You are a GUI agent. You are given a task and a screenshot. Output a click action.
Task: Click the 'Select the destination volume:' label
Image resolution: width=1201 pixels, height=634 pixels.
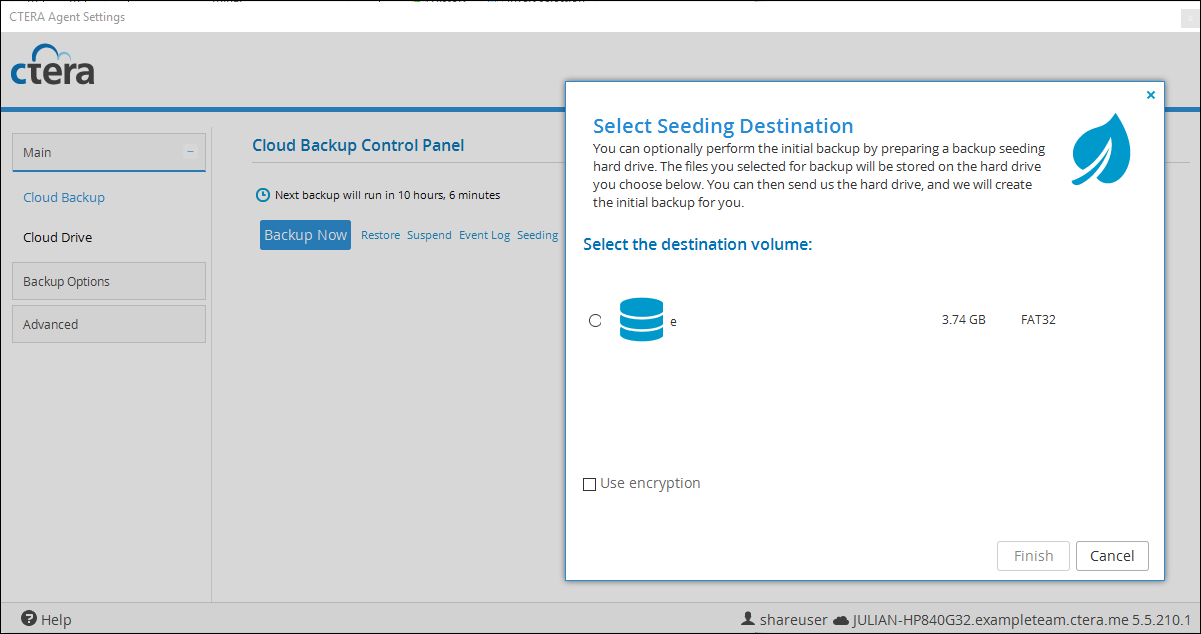[x=698, y=244]
